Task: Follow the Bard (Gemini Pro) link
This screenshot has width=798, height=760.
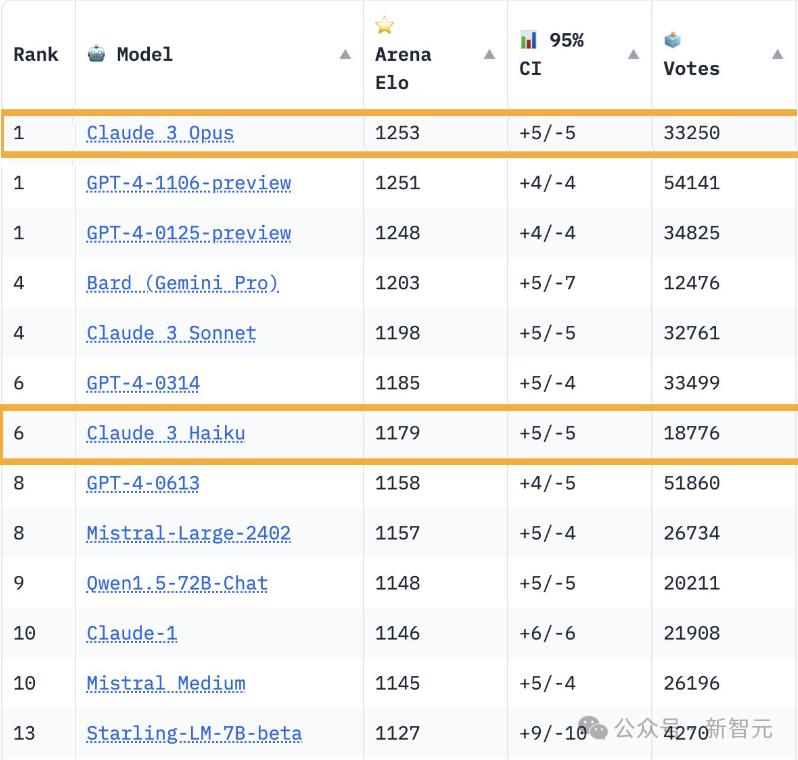Action: pos(183,283)
